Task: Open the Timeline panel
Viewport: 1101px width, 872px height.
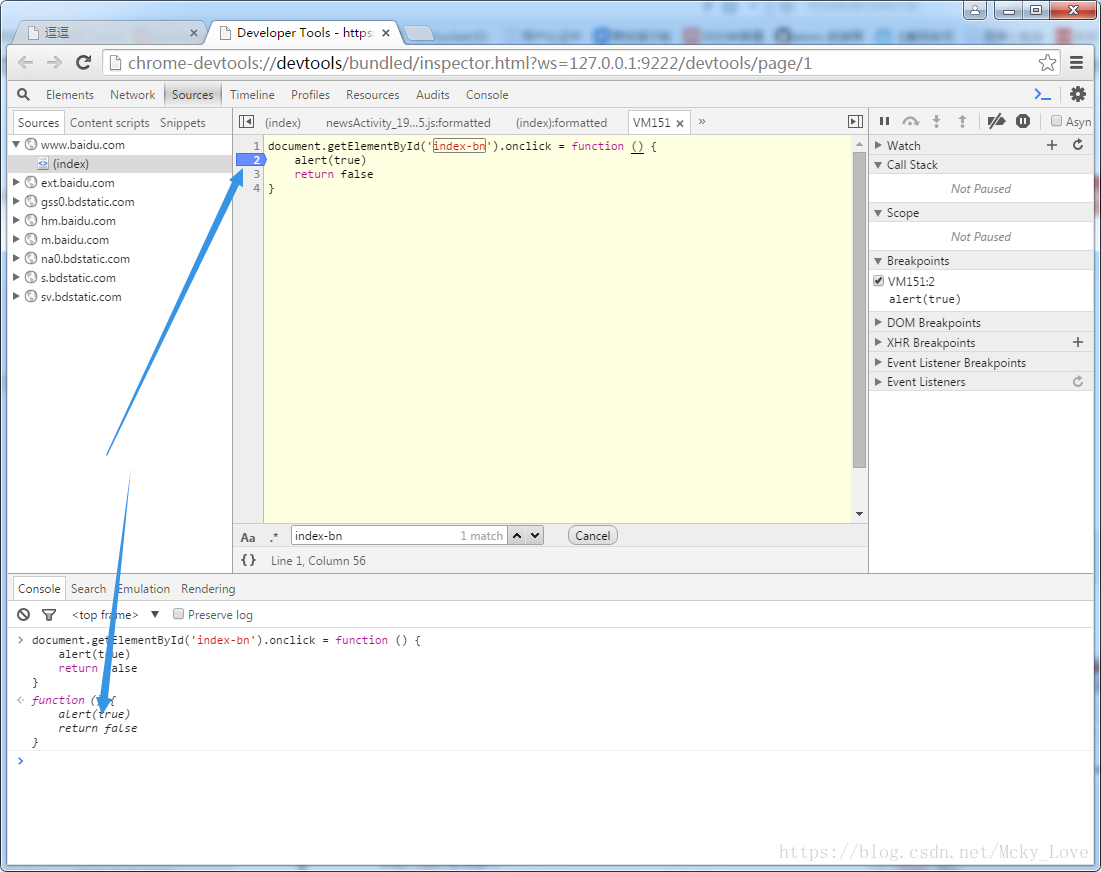Action: coord(252,94)
